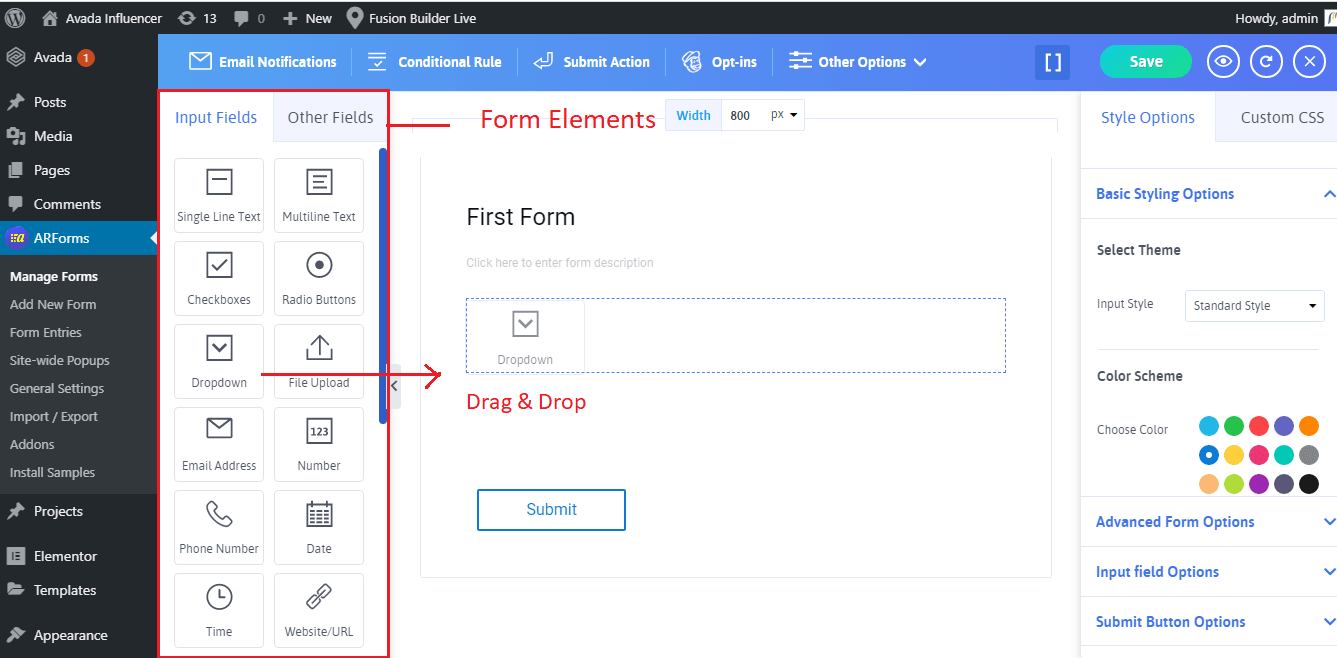
Task: Click the form width input field
Action: (x=745, y=116)
